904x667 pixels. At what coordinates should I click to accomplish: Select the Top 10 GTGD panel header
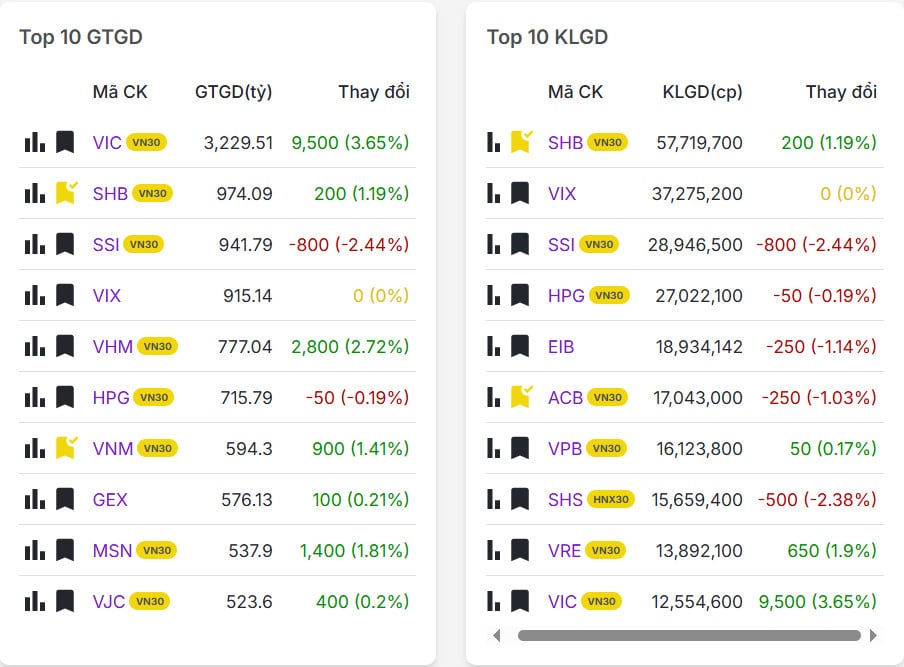point(80,37)
